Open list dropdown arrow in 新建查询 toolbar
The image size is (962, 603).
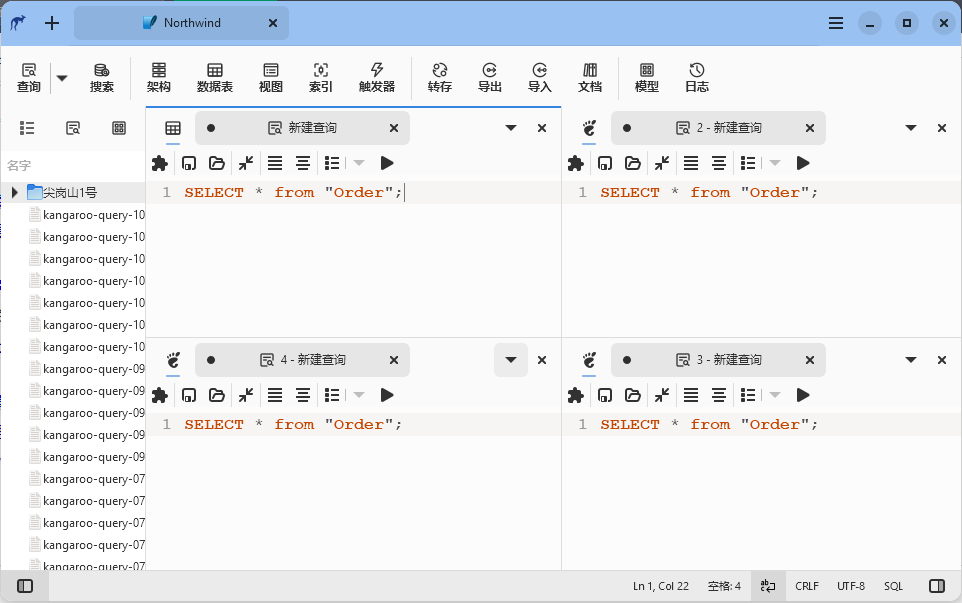tap(359, 163)
